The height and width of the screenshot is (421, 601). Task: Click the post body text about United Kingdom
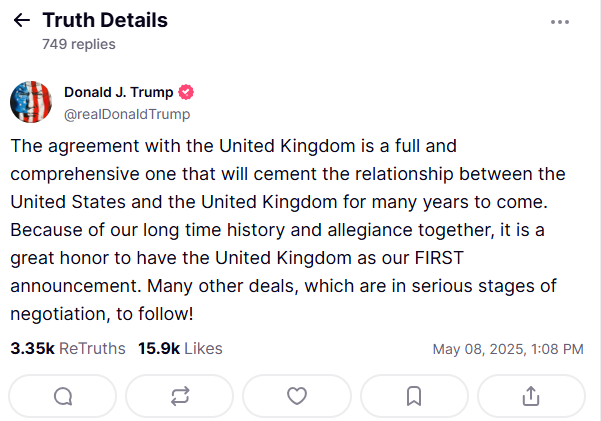pos(288,230)
